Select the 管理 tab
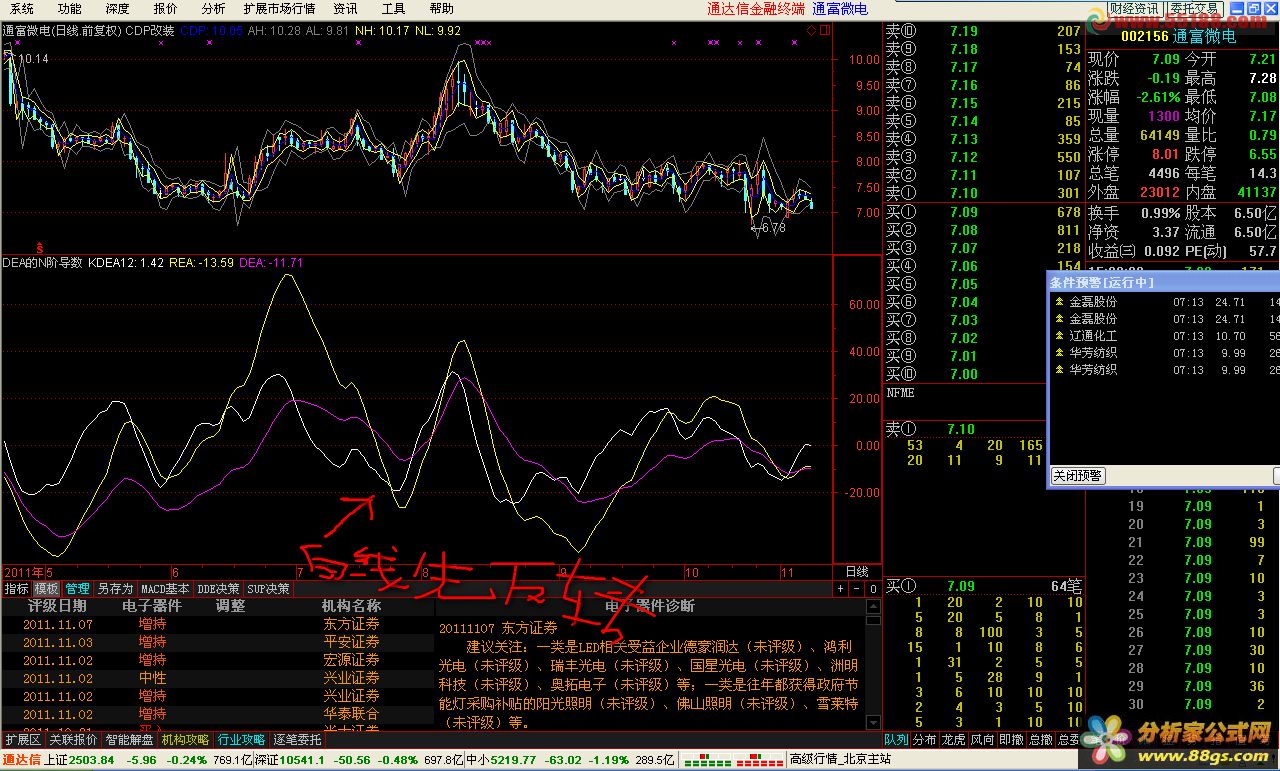1280x771 pixels. (x=77, y=589)
